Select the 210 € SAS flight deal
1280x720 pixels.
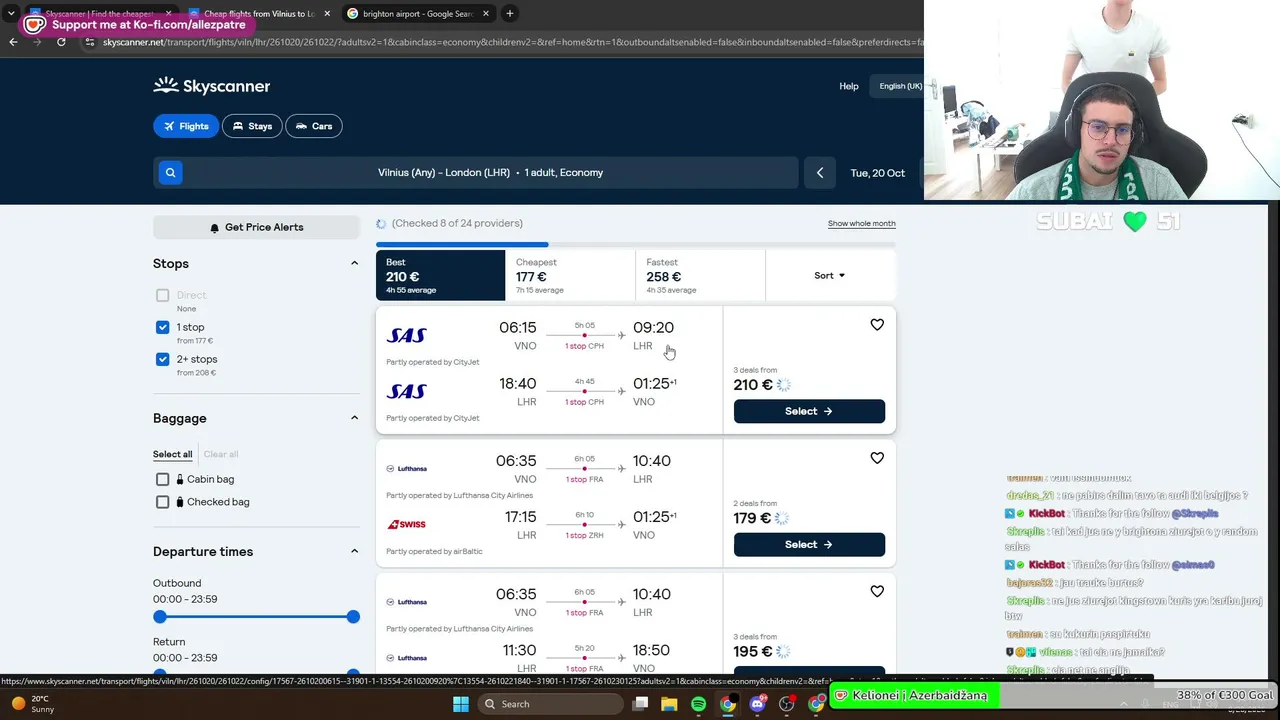tap(809, 411)
